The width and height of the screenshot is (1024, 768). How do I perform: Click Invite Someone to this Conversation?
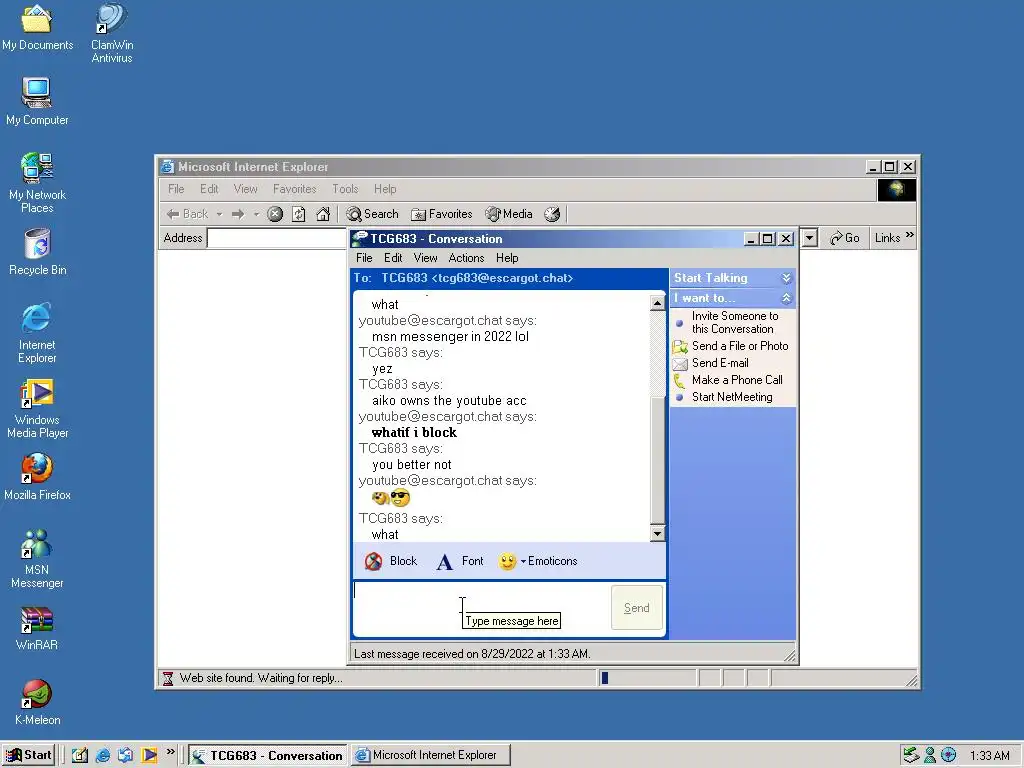click(x=735, y=323)
